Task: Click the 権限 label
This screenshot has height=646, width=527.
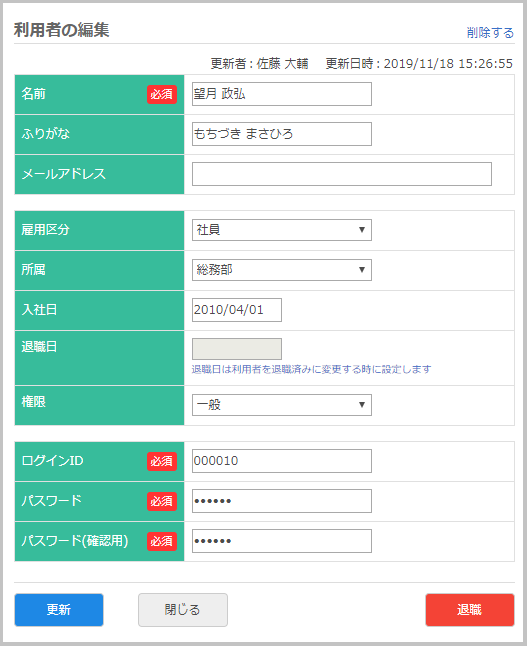Action: click(33, 402)
